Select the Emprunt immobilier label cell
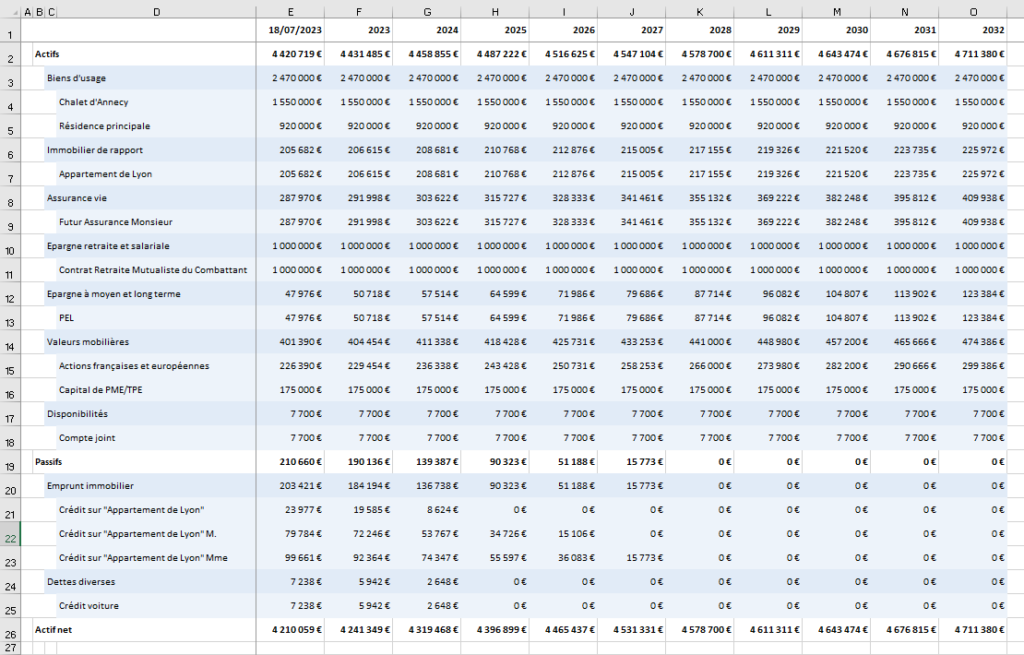 click(90, 486)
